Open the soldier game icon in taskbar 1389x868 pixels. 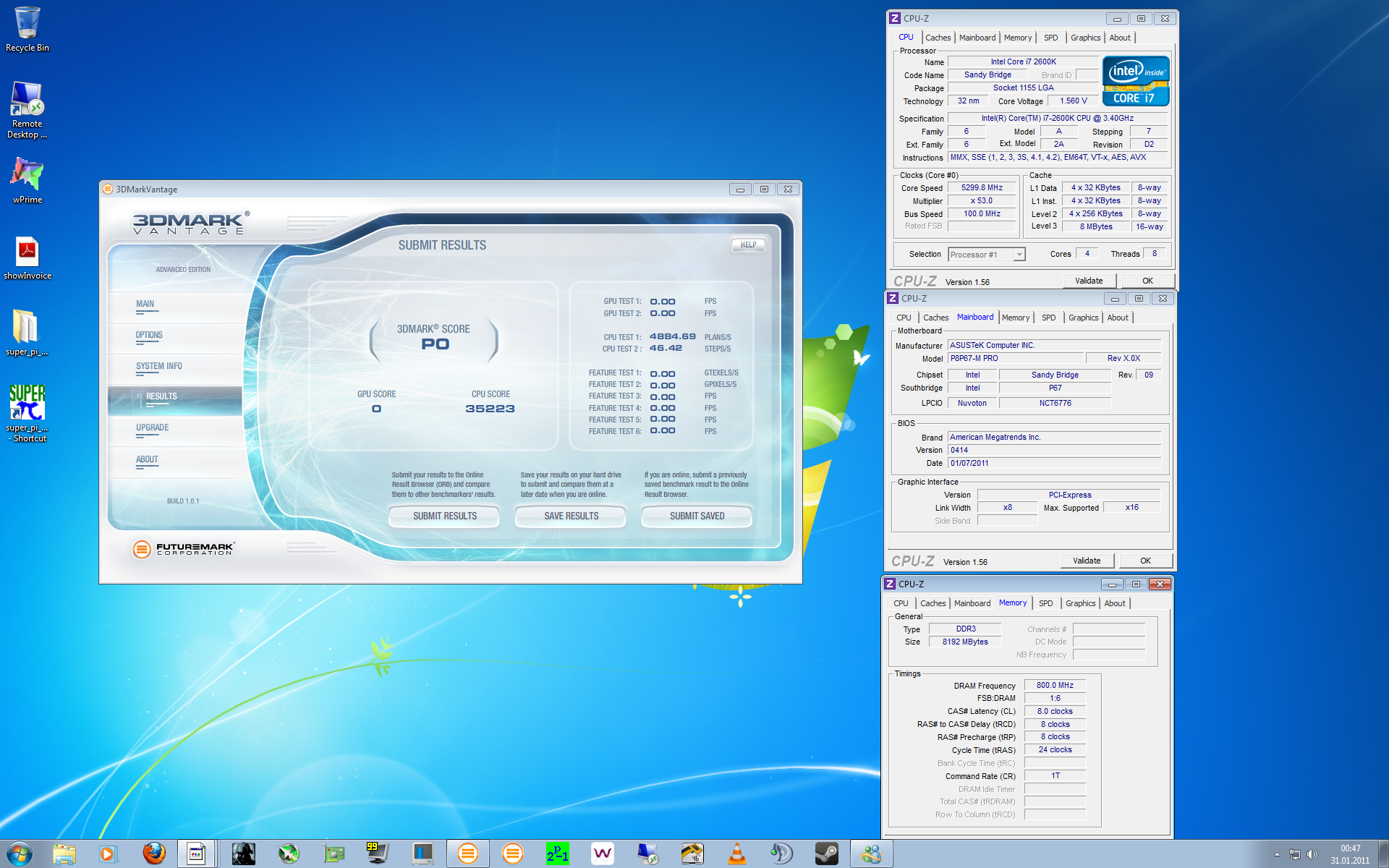(x=243, y=854)
